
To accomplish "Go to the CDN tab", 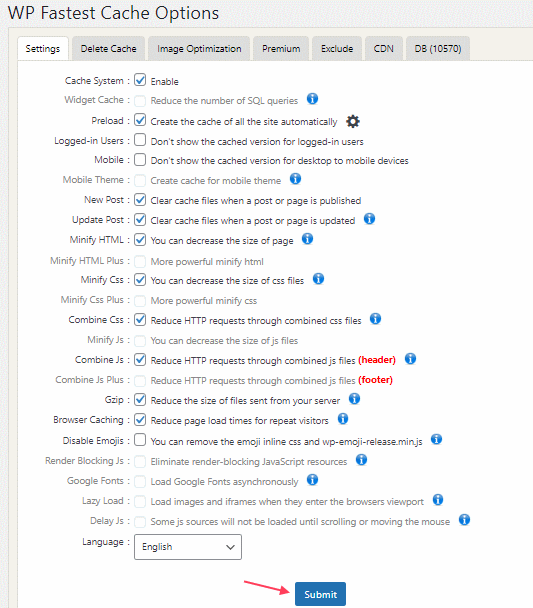I will (x=384, y=48).
